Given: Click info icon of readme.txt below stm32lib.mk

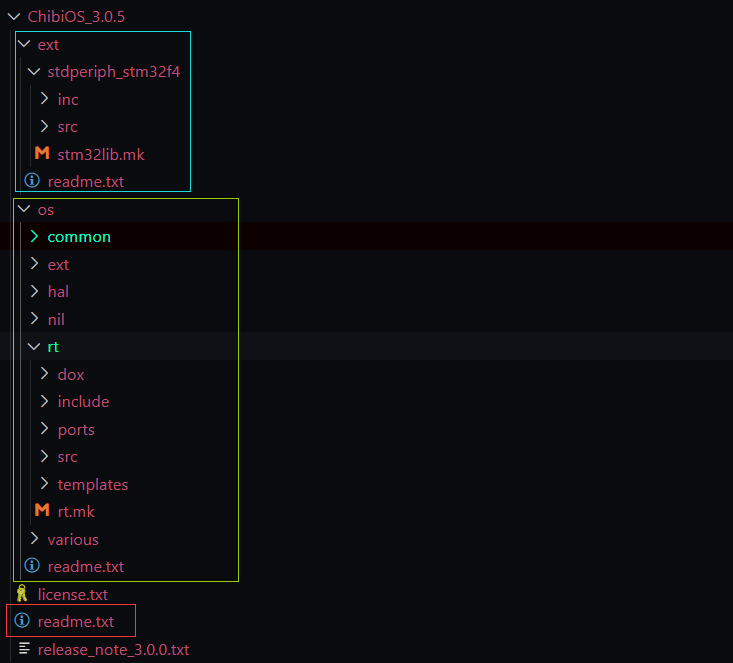Looking at the screenshot, I should (x=32, y=181).
